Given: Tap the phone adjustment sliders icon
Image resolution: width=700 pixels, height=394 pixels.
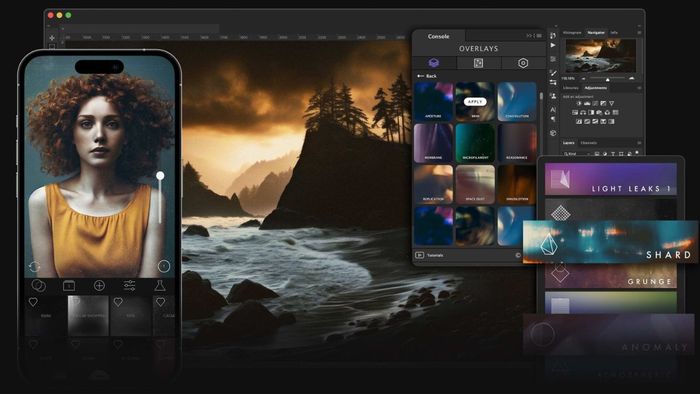Looking at the screenshot, I should [129, 286].
